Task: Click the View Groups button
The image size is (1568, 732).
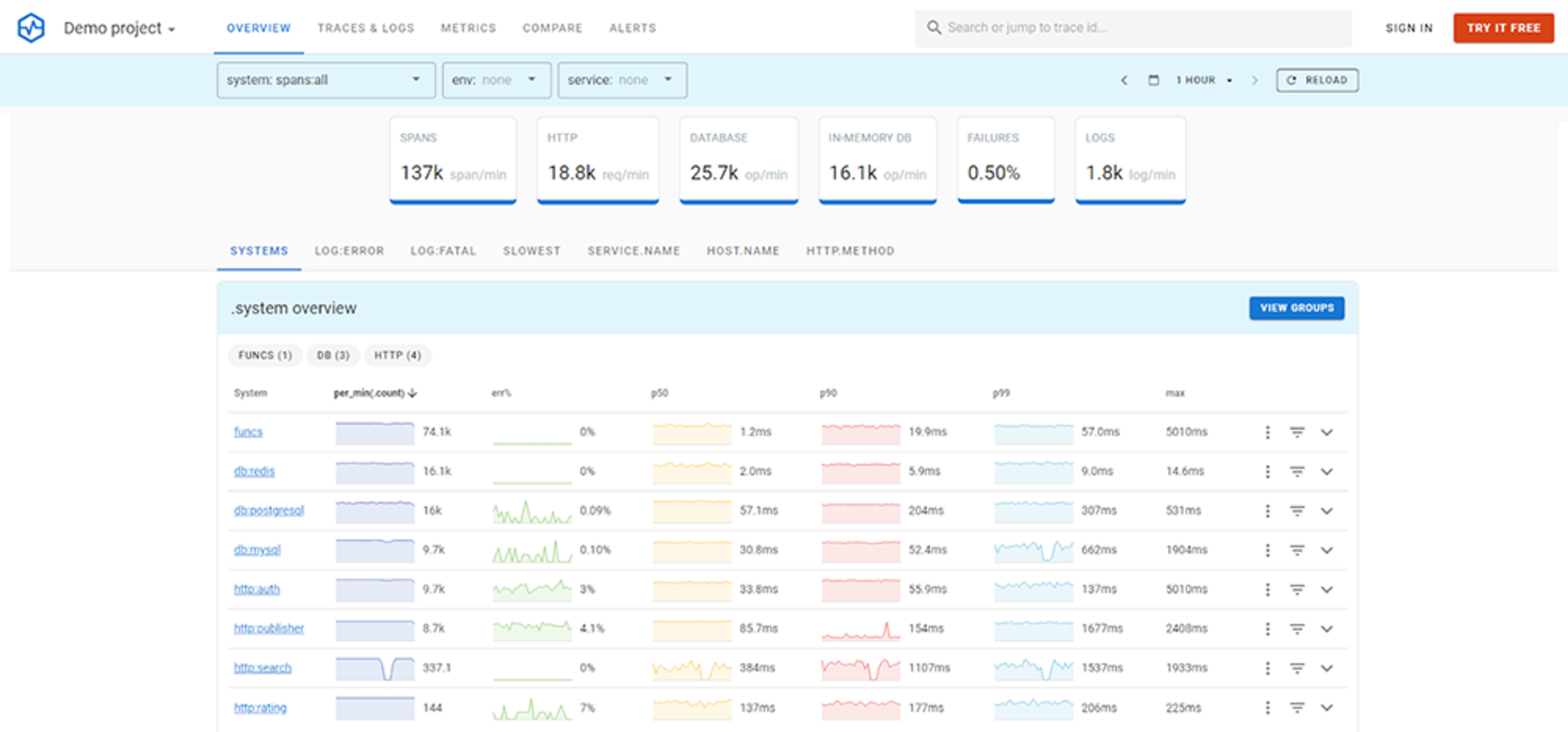Action: (x=1296, y=308)
